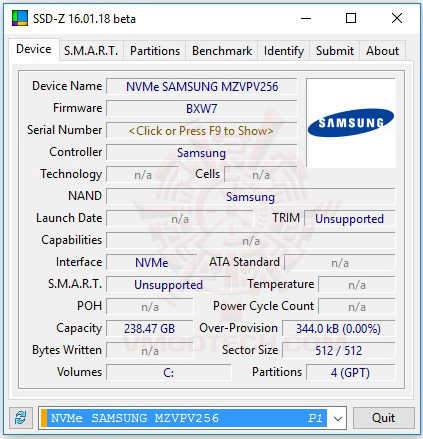Image resolution: width=423 pixels, height=439 pixels.
Task: Click the Serial Number label
Action: pos(65,130)
